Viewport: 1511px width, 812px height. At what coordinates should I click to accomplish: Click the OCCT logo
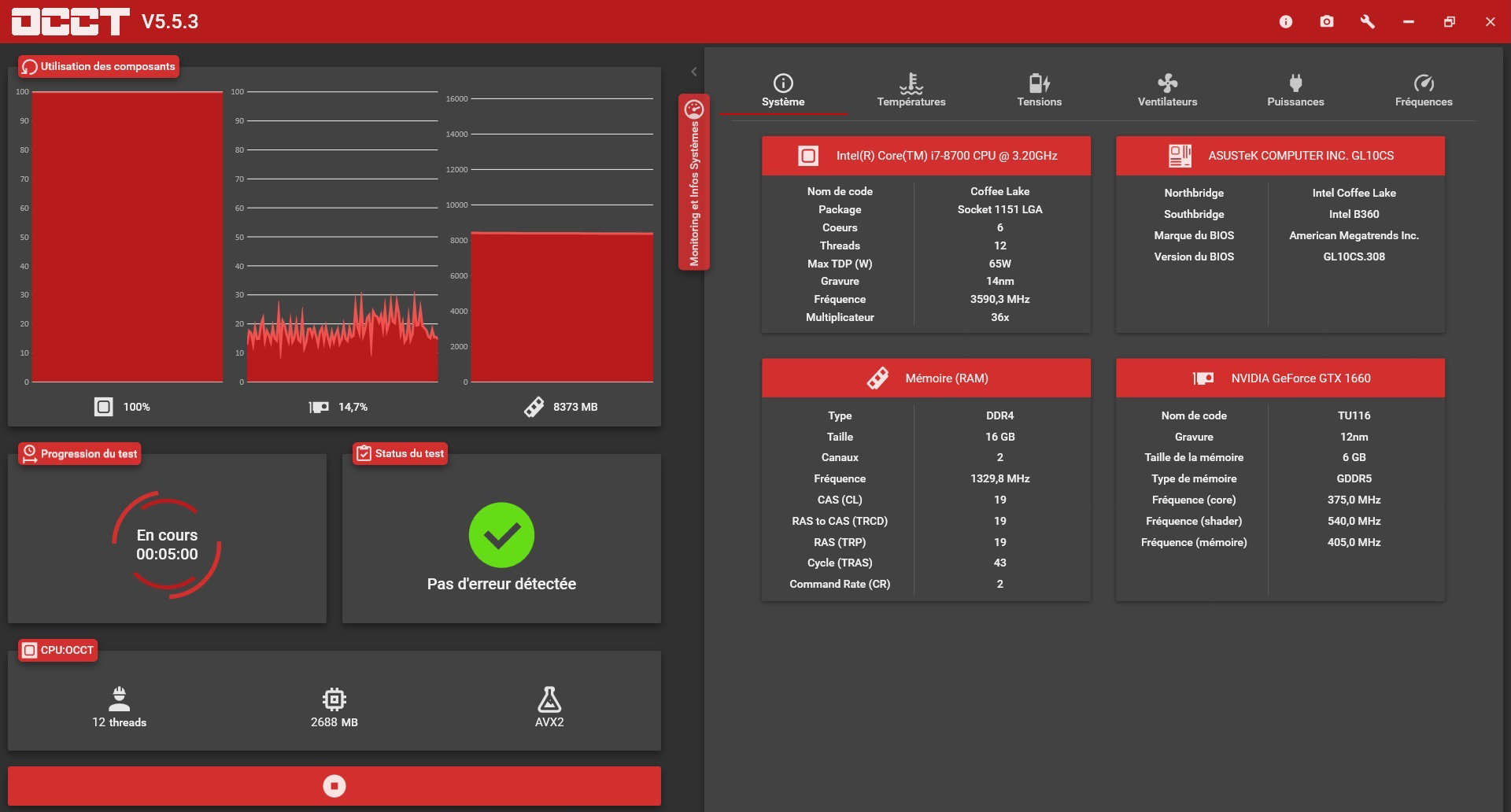pos(70,22)
